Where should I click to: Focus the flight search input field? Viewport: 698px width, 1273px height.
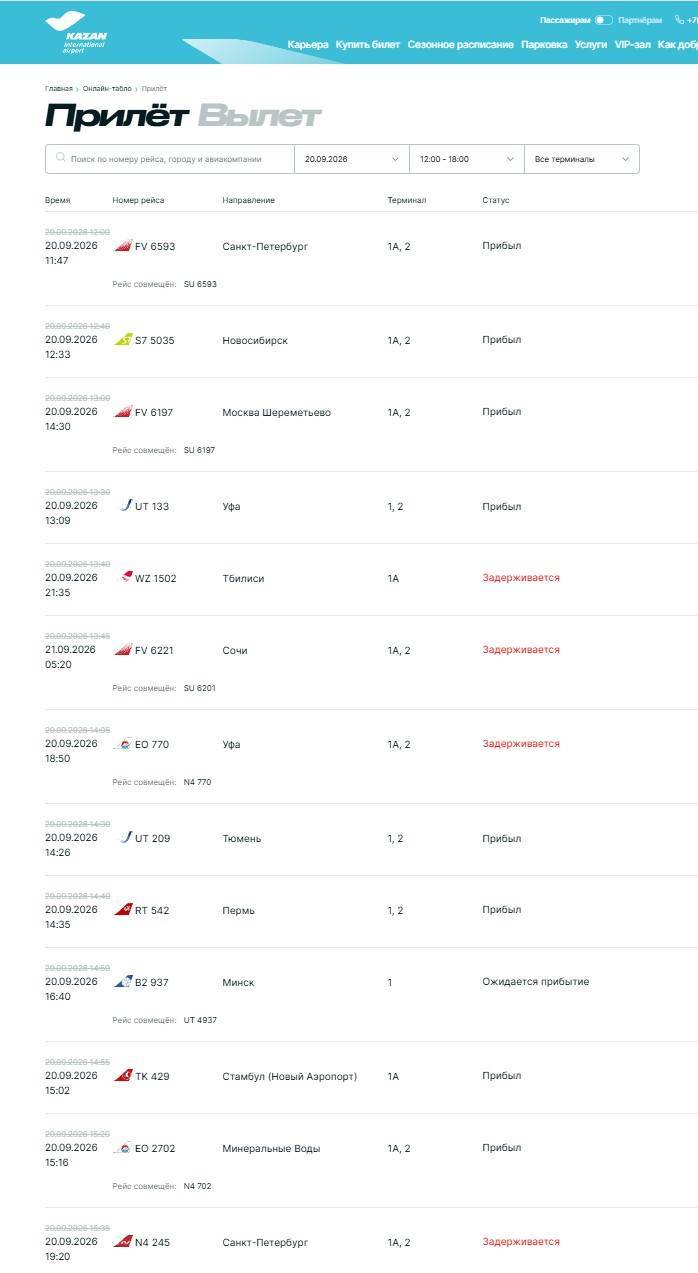coord(170,159)
